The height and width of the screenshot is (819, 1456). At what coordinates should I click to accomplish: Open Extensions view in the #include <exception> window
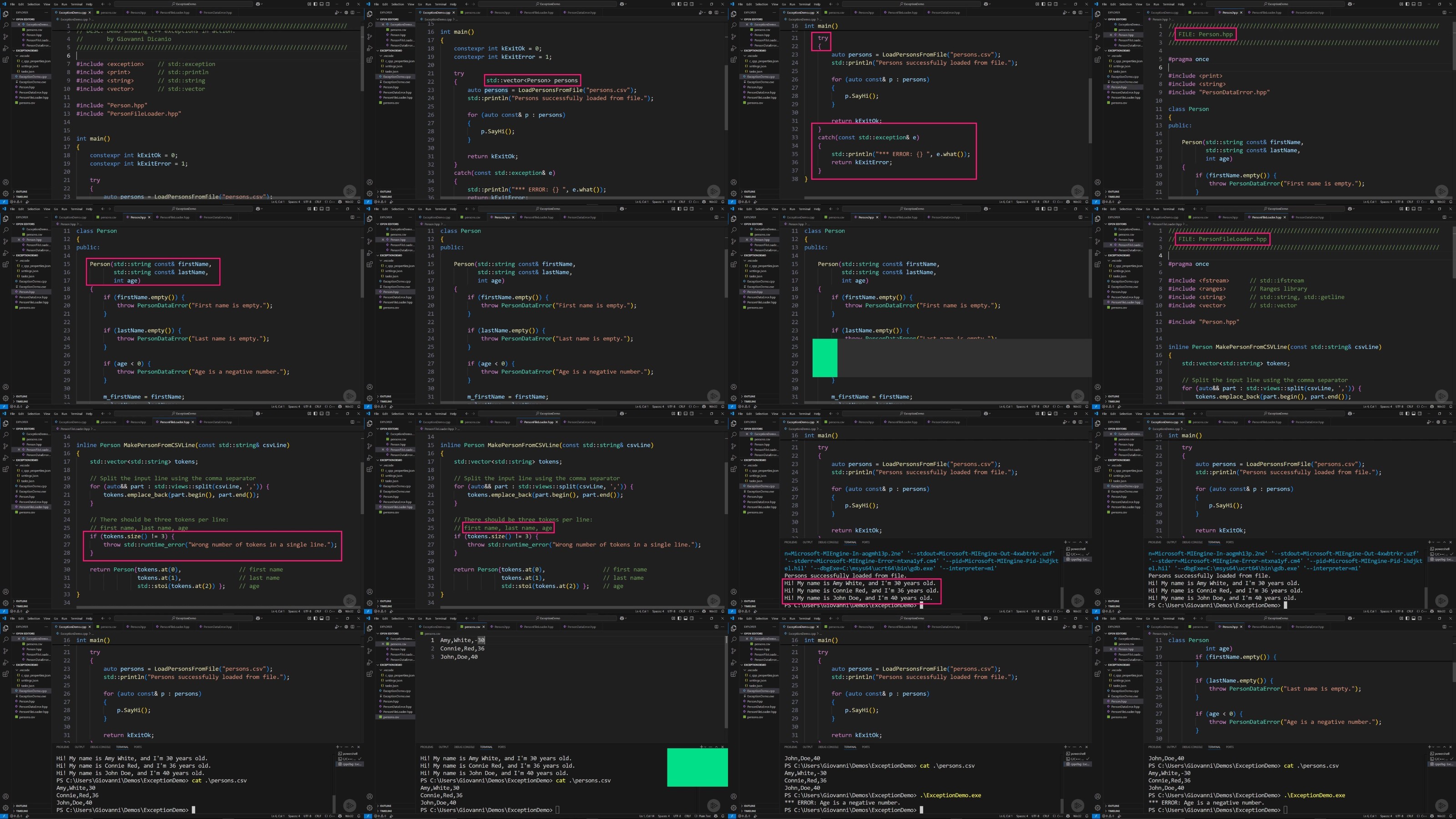[5, 59]
